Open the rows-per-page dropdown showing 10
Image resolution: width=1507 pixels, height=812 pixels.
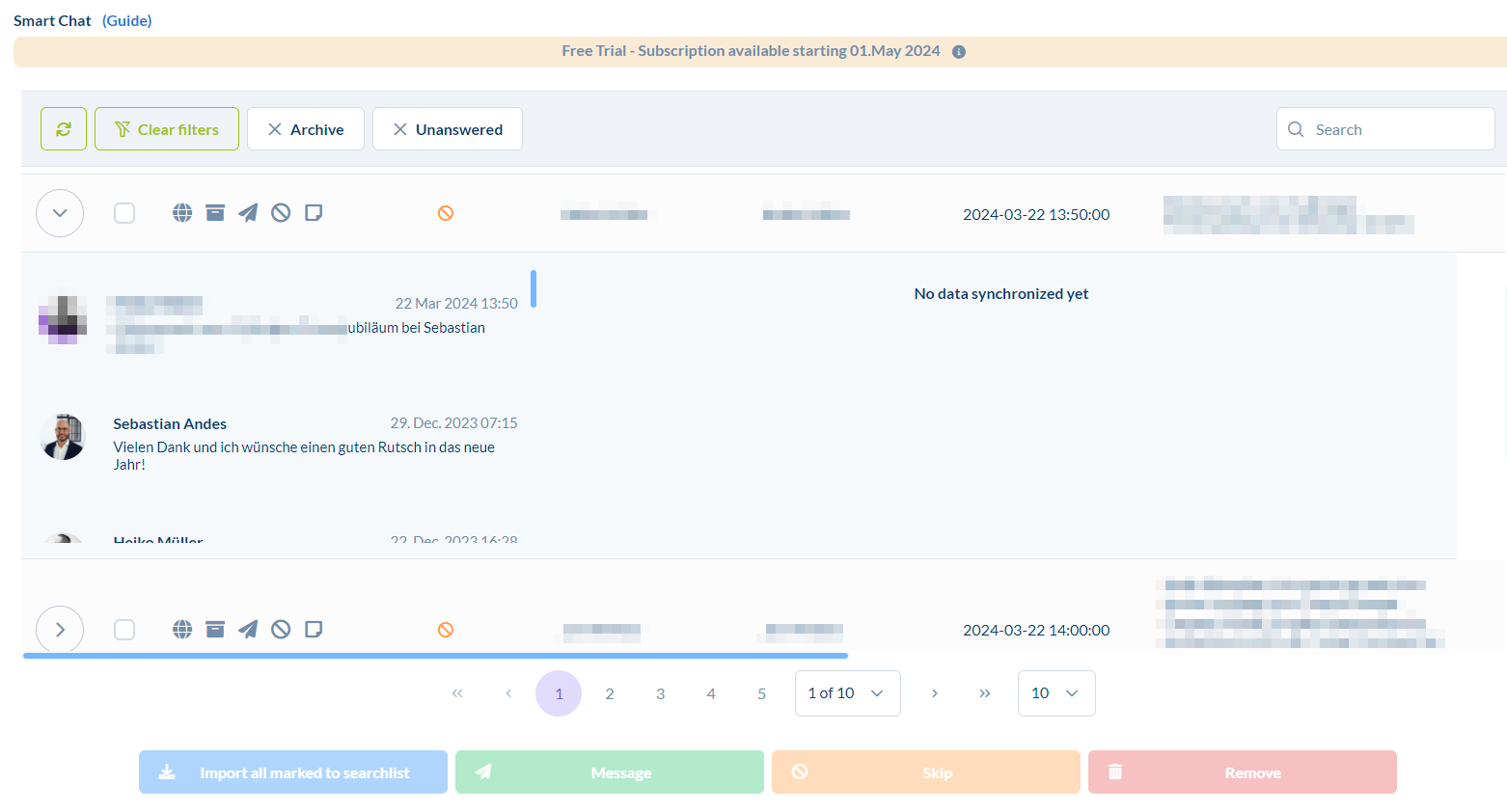tap(1056, 693)
